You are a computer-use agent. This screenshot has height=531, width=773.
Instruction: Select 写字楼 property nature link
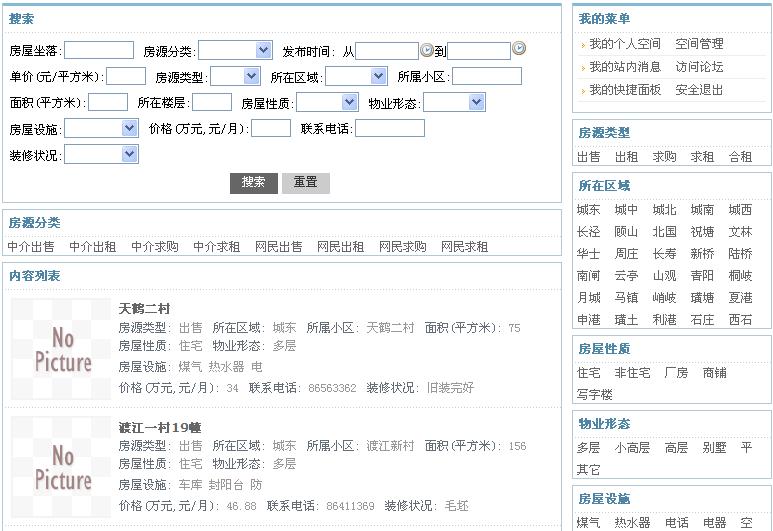coord(595,395)
